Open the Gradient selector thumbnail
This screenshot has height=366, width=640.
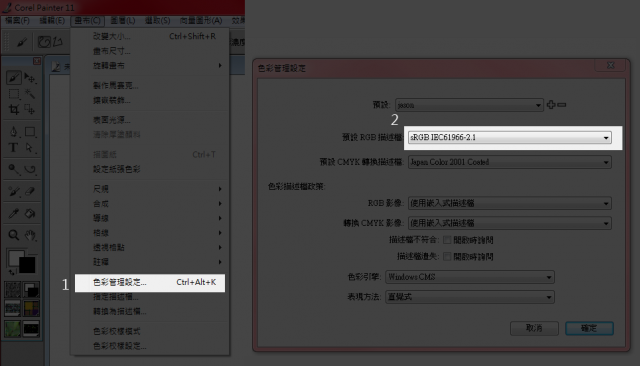[31, 289]
